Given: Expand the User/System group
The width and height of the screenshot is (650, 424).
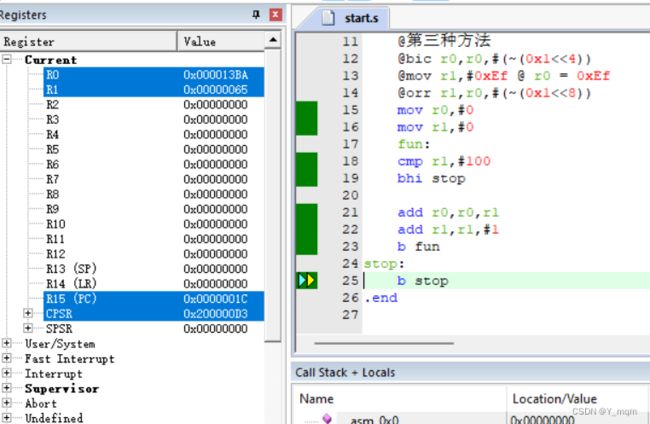Looking at the screenshot, I should 7,343.
